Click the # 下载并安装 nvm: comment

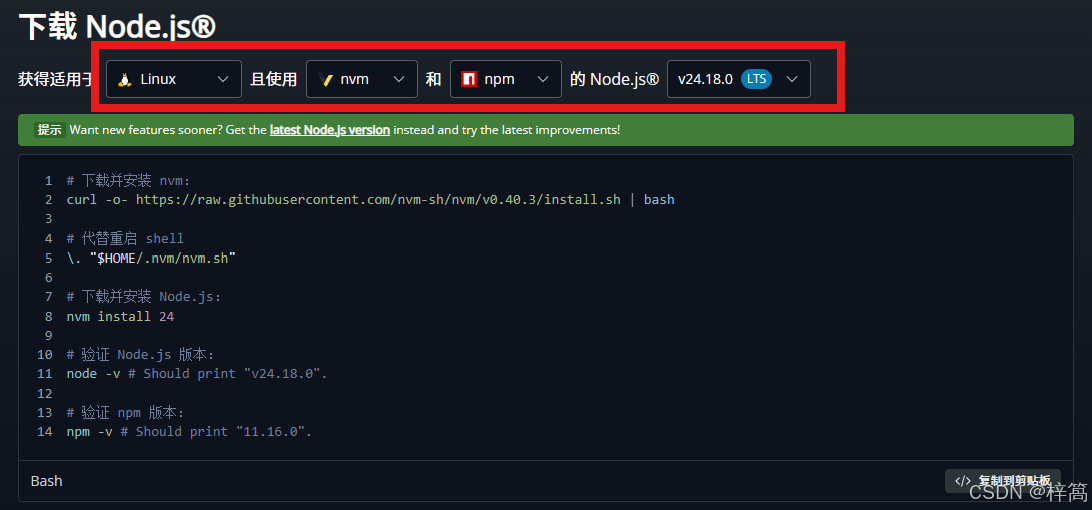128,181
